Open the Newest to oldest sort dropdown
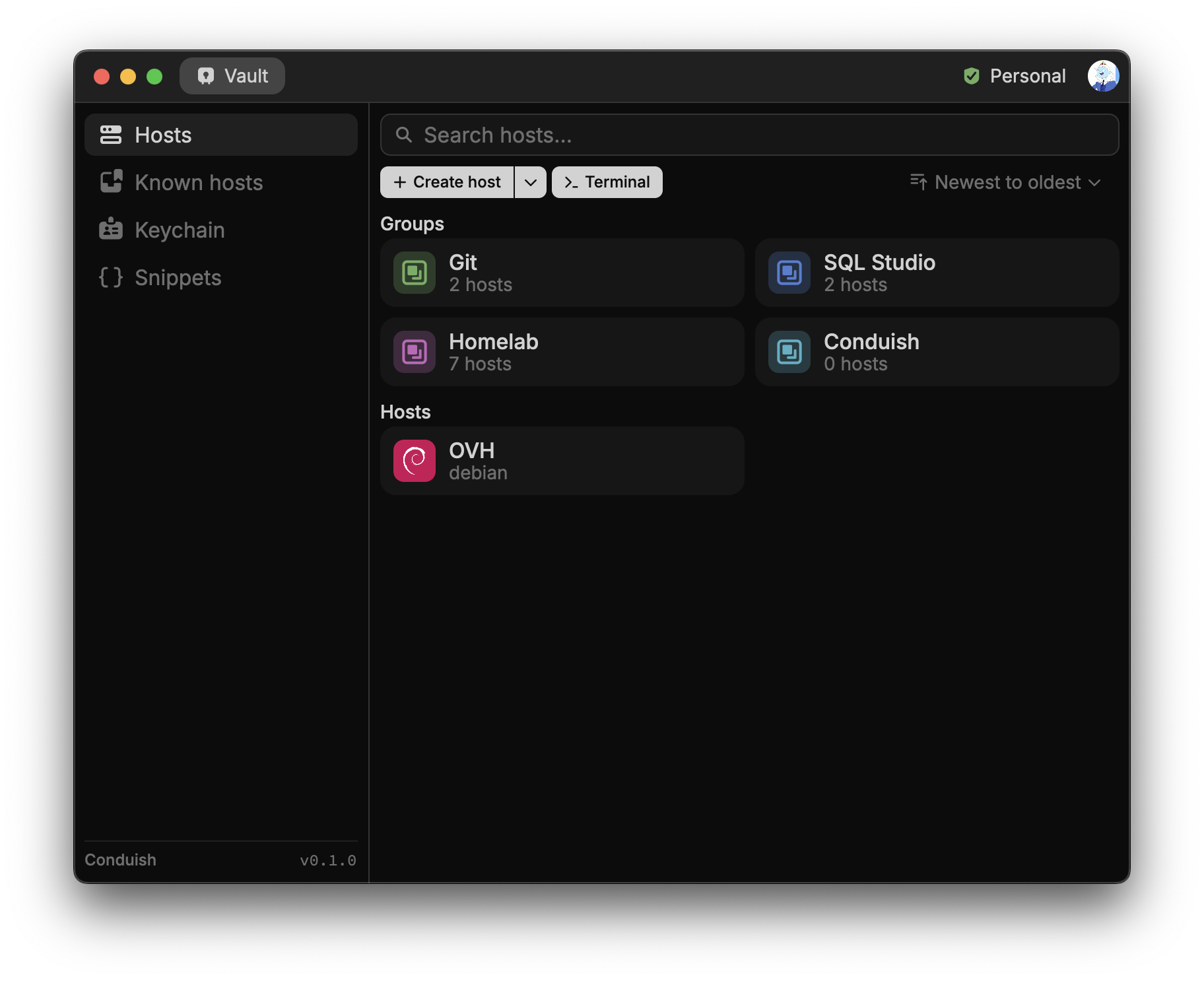Screen dimensions: 1204x981 point(1005,182)
